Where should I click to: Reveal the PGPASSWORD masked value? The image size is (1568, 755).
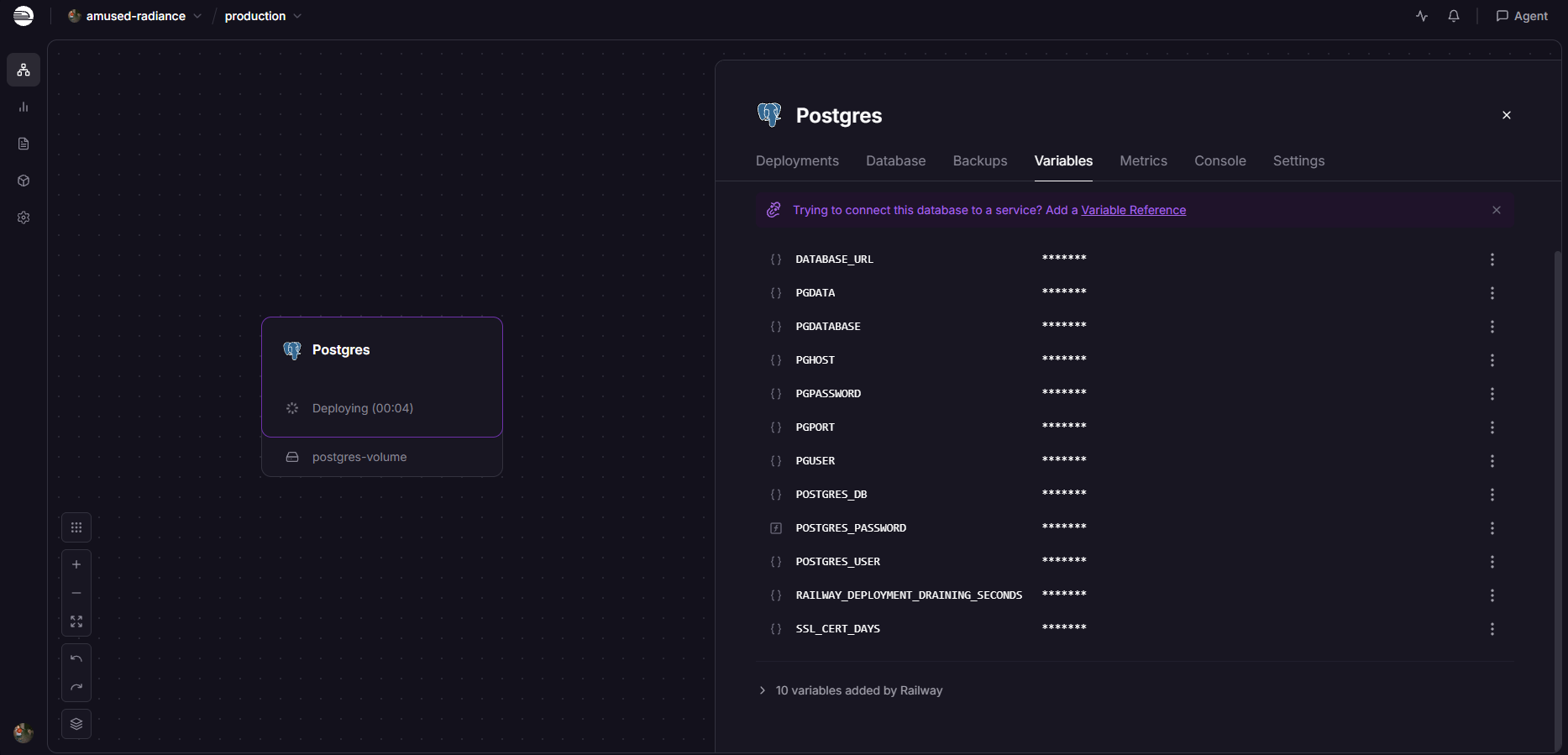(1064, 393)
